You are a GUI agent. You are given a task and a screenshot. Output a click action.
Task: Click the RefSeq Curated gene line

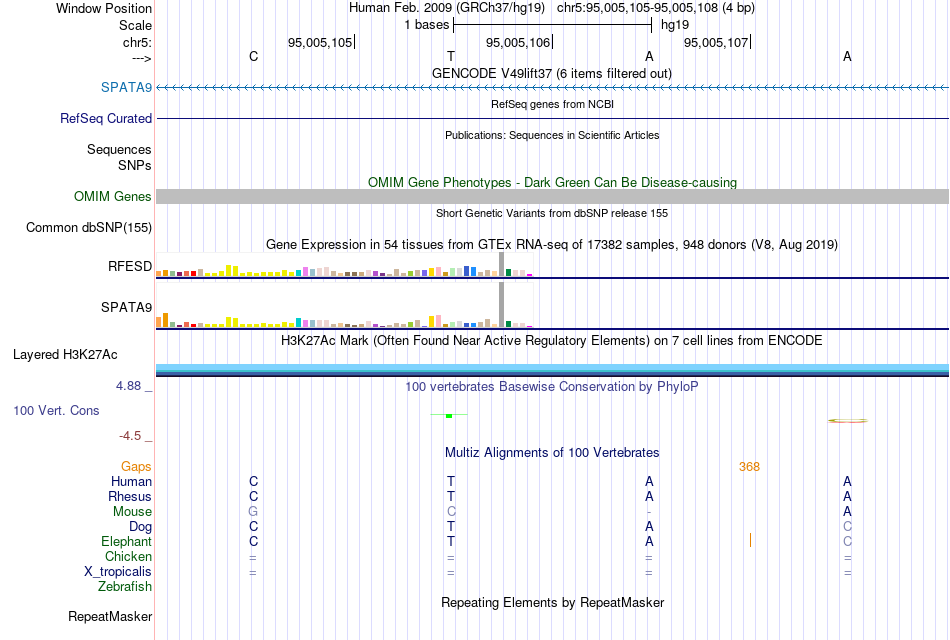pyautogui.click(x=552, y=118)
